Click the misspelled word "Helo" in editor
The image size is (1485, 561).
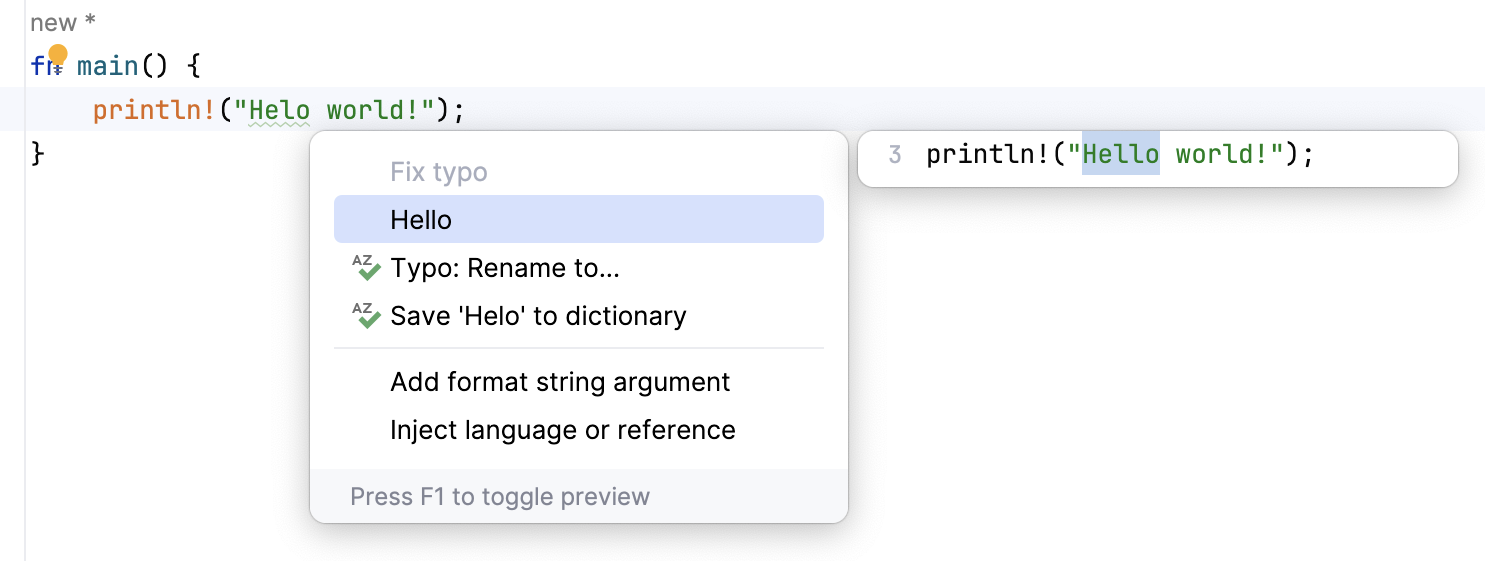pos(279,110)
